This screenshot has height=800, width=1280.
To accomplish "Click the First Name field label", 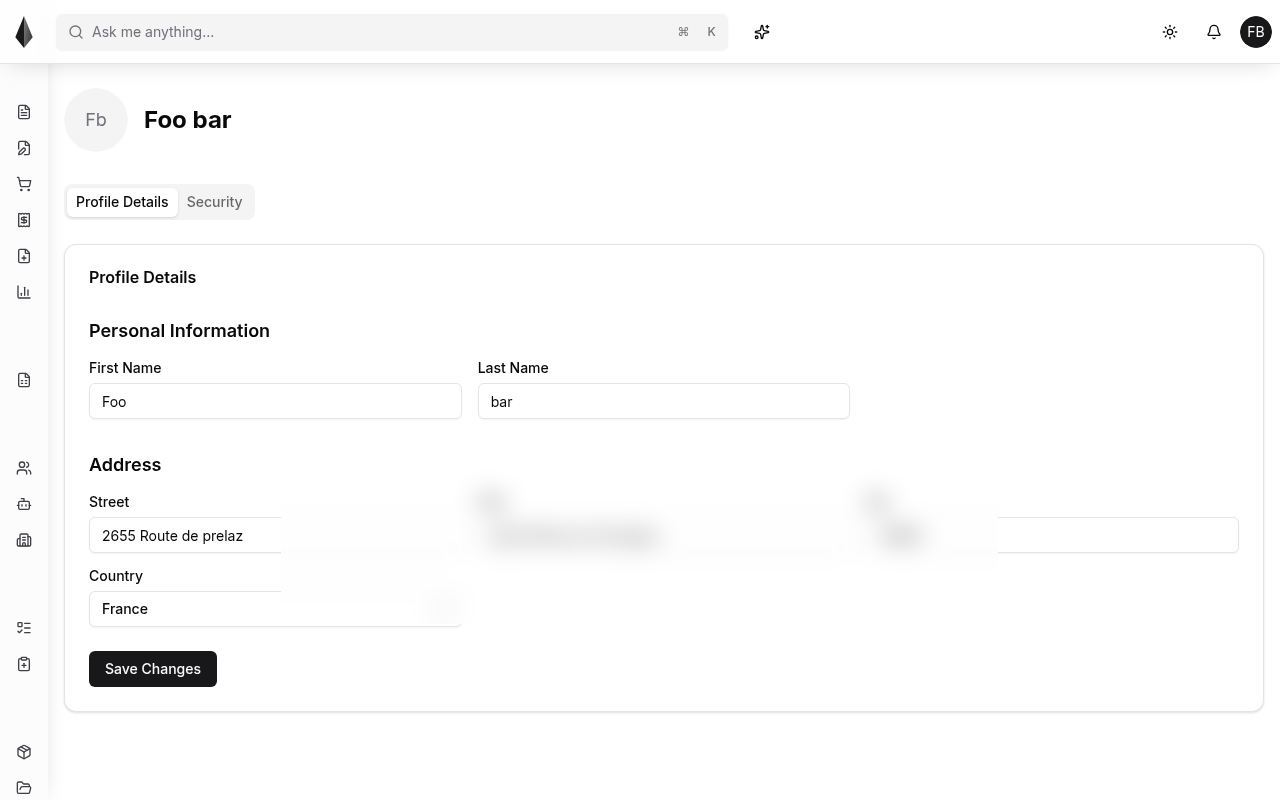I will [125, 368].
